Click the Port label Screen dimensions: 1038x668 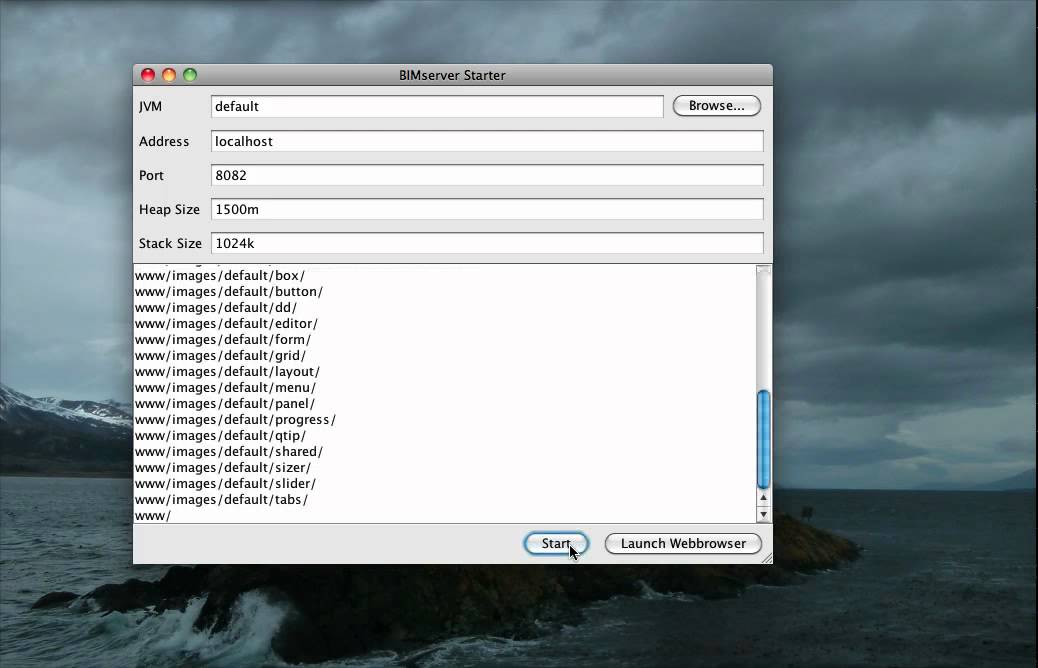(x=151, y=175)
